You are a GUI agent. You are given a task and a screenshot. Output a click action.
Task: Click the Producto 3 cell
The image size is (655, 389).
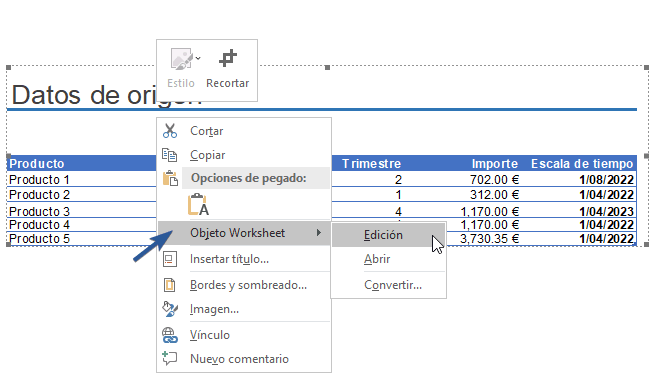coord(39,211)
